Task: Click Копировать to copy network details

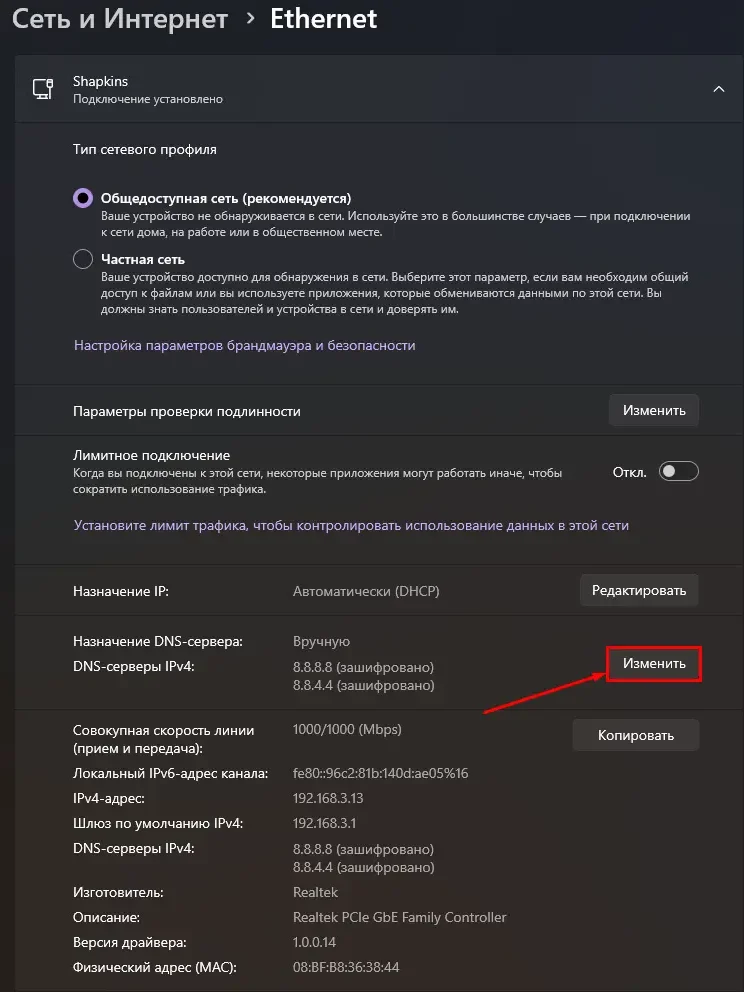Action: (x=635, y=735)
